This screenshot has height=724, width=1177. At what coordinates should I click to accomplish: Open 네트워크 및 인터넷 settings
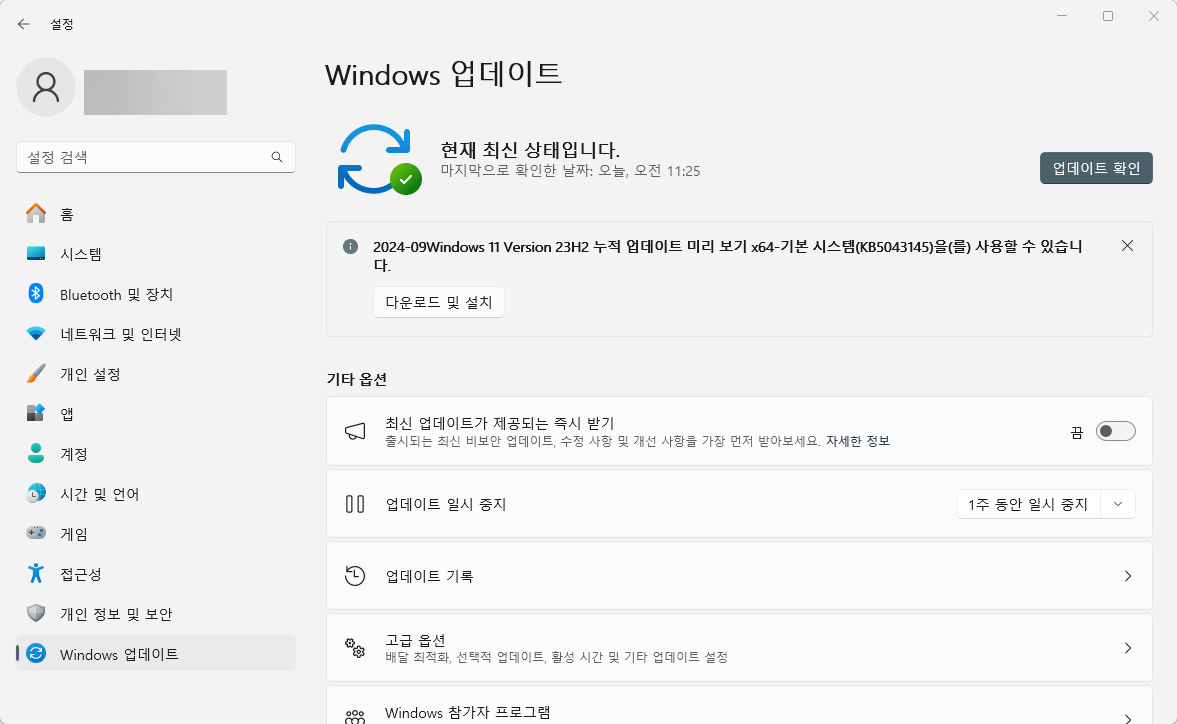(x=155, y=334)
